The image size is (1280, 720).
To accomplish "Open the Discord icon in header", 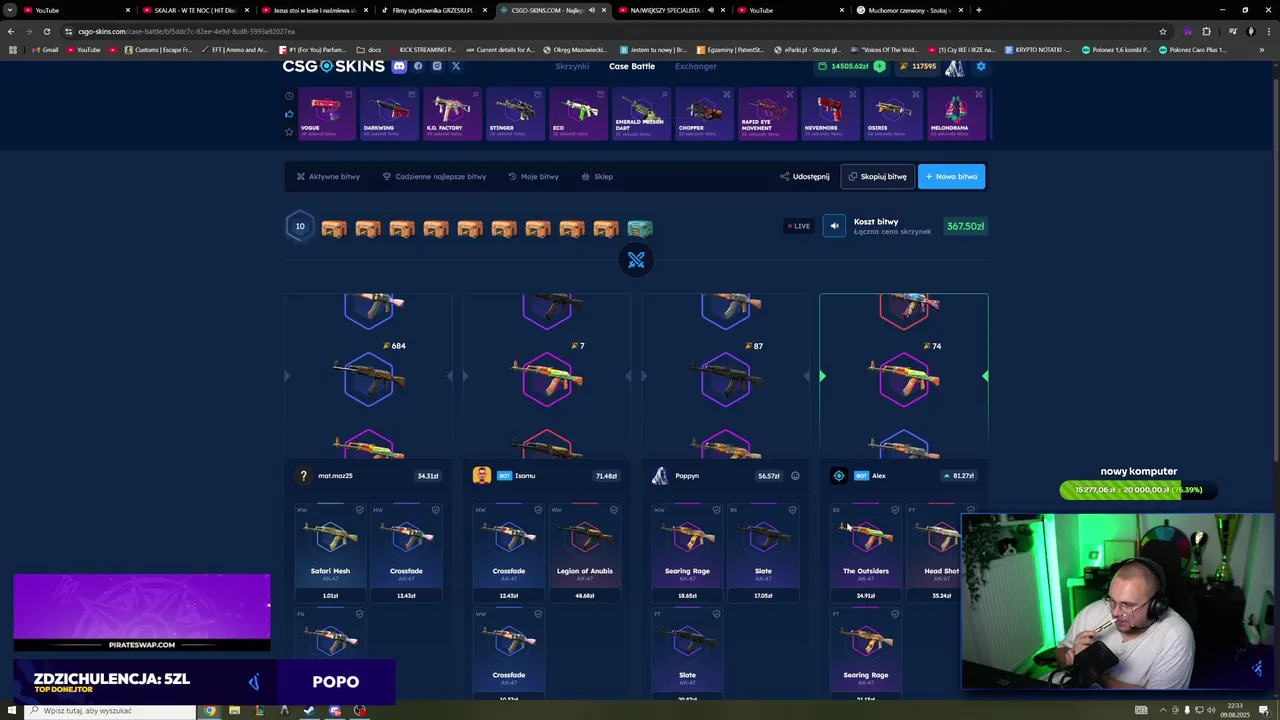I will (399, 66).
